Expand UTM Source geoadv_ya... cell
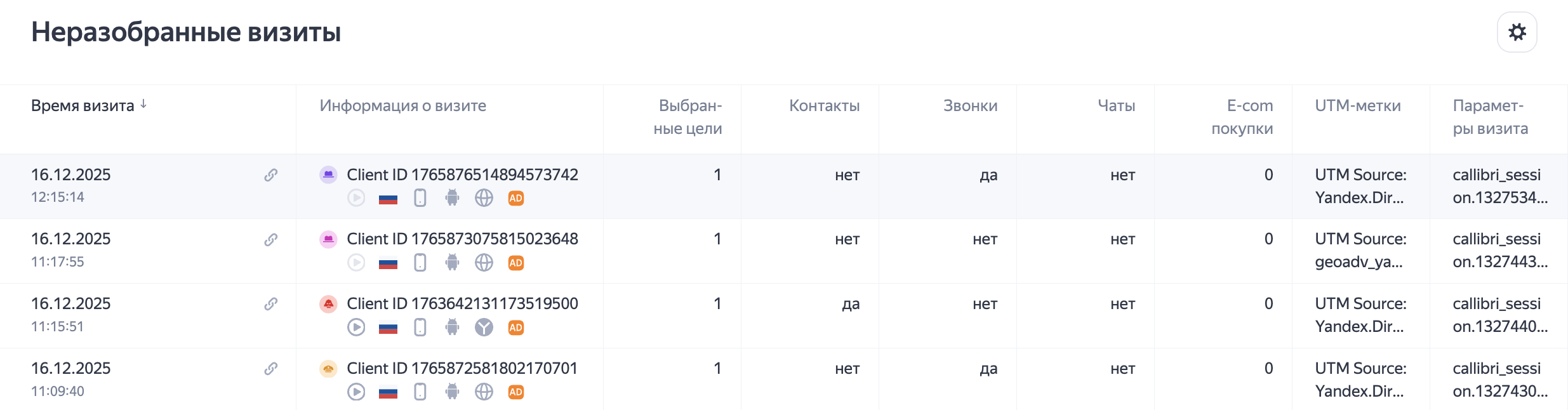Image resolution: width=1568 pixels, height=410 pixels. 1360,251
